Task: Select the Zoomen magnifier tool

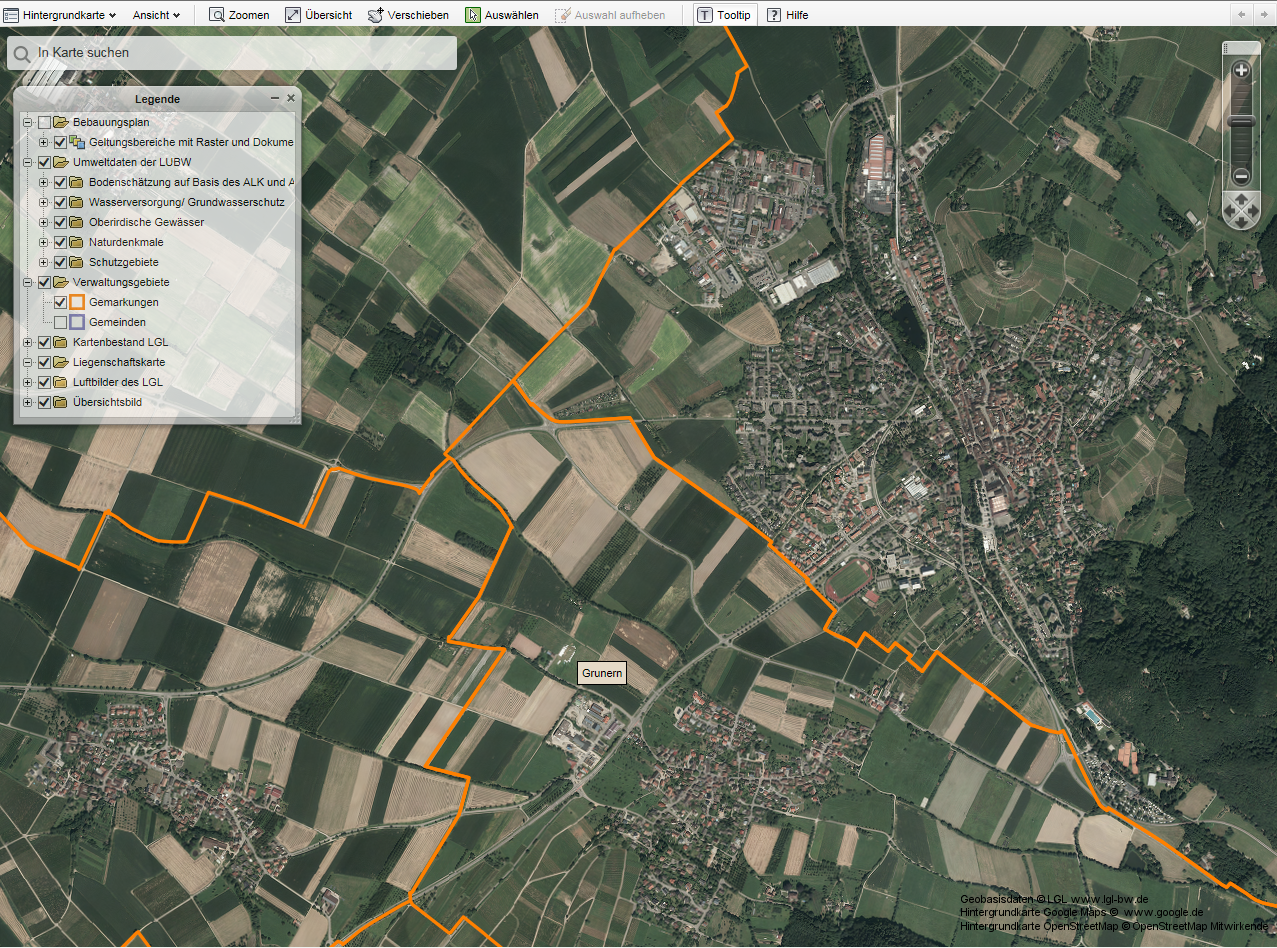Action: pyautogui.click(x=239, y=15)
